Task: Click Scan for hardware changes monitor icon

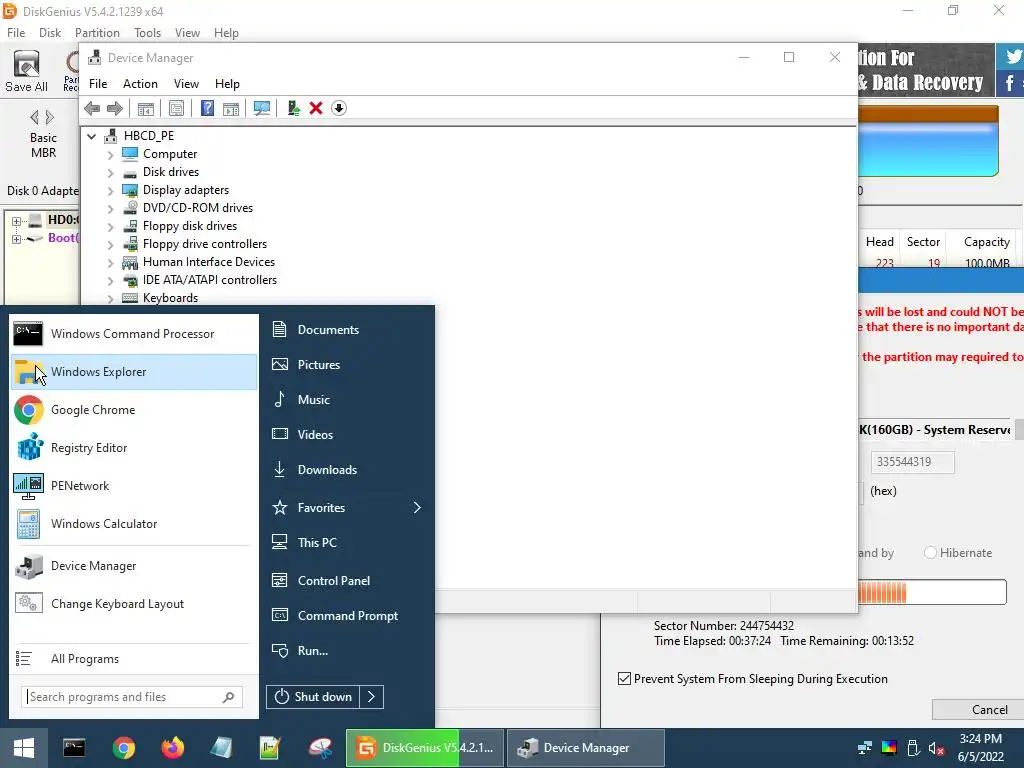Action: pos(262,108)
